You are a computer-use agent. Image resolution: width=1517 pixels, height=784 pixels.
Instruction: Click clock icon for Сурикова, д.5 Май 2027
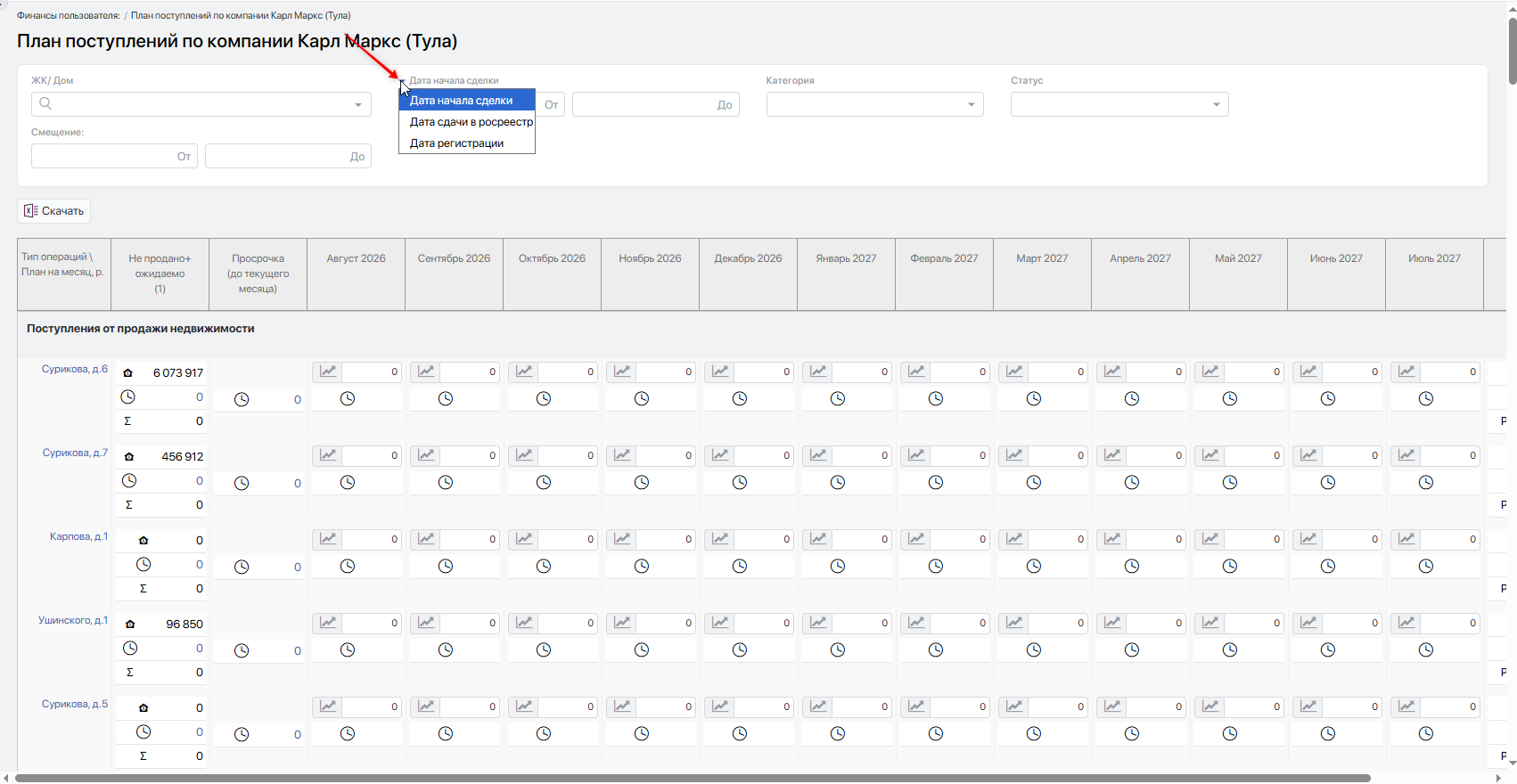tap(1230, 733)
